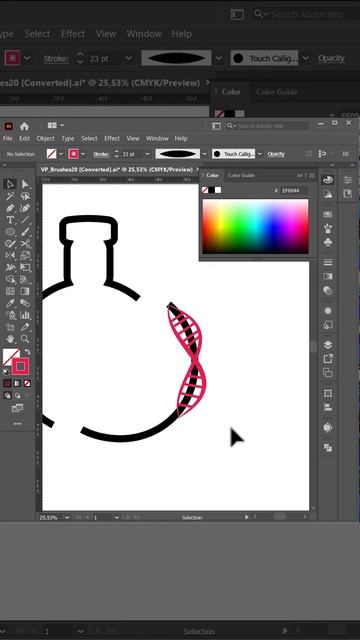Screen dimensions: 360x640
Task: Collapse the Color panel with double arrows
Action: pyautogui.click(x=299, y=175)
